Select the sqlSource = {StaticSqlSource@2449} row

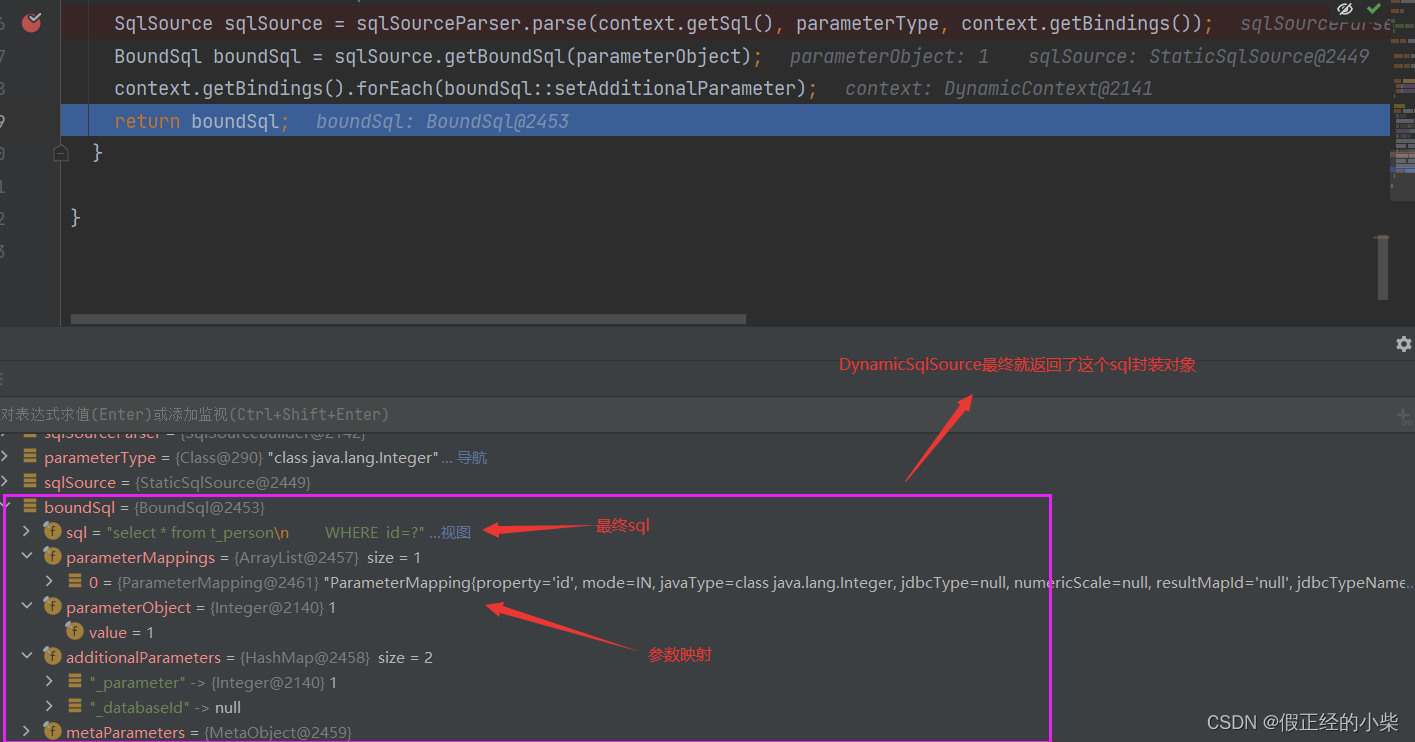178,483
